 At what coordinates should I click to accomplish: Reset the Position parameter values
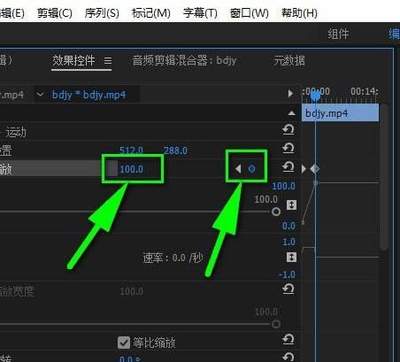[x=288, y=148]
